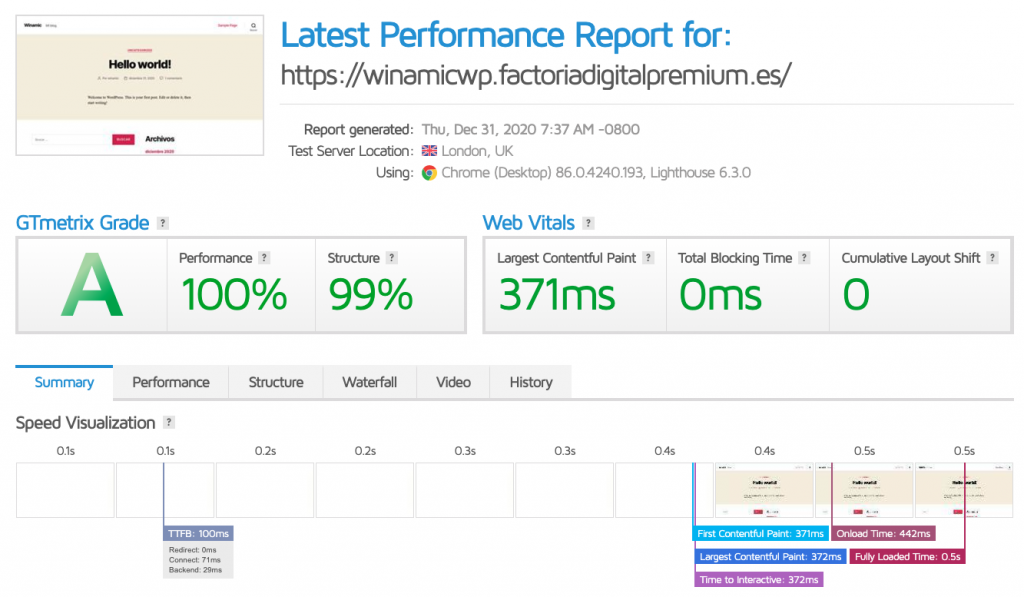
Task: Click help icon for Cumulative Layout Shift
Action: pos(993,258)
